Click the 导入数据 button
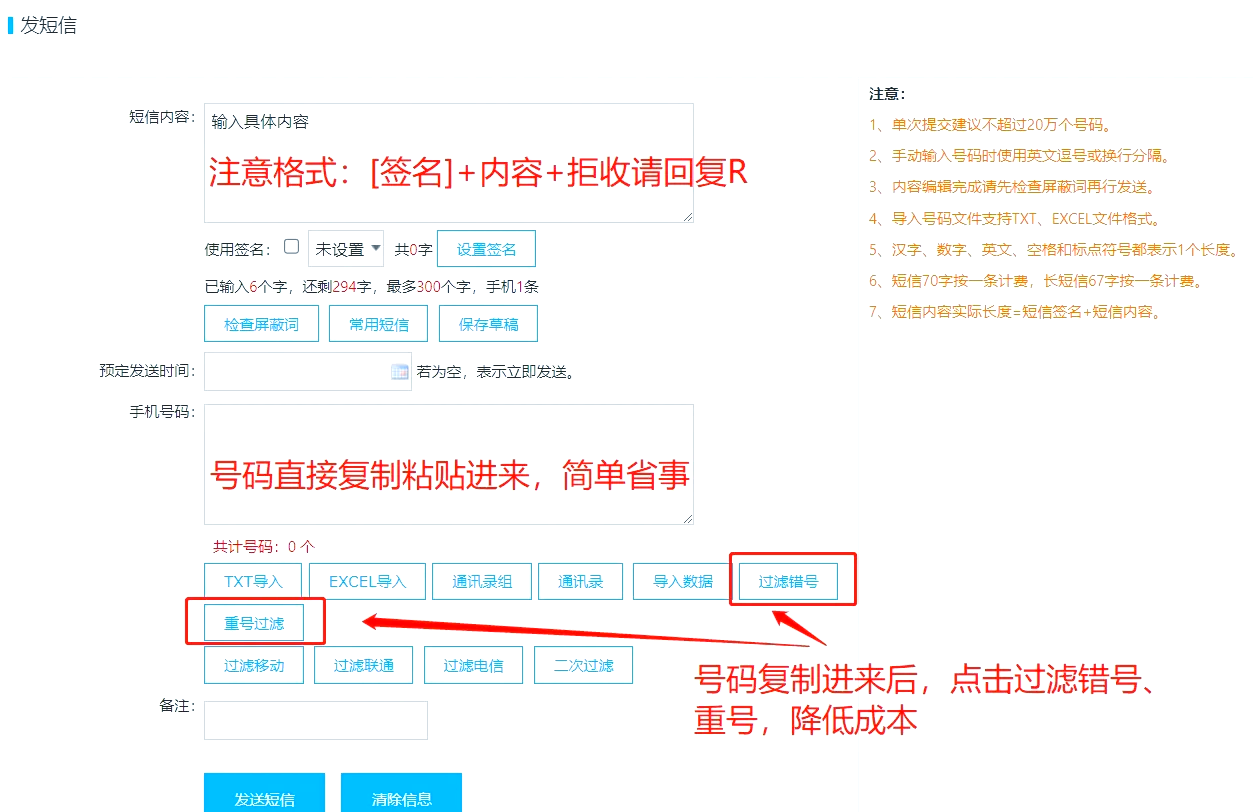 click(683, 581)
